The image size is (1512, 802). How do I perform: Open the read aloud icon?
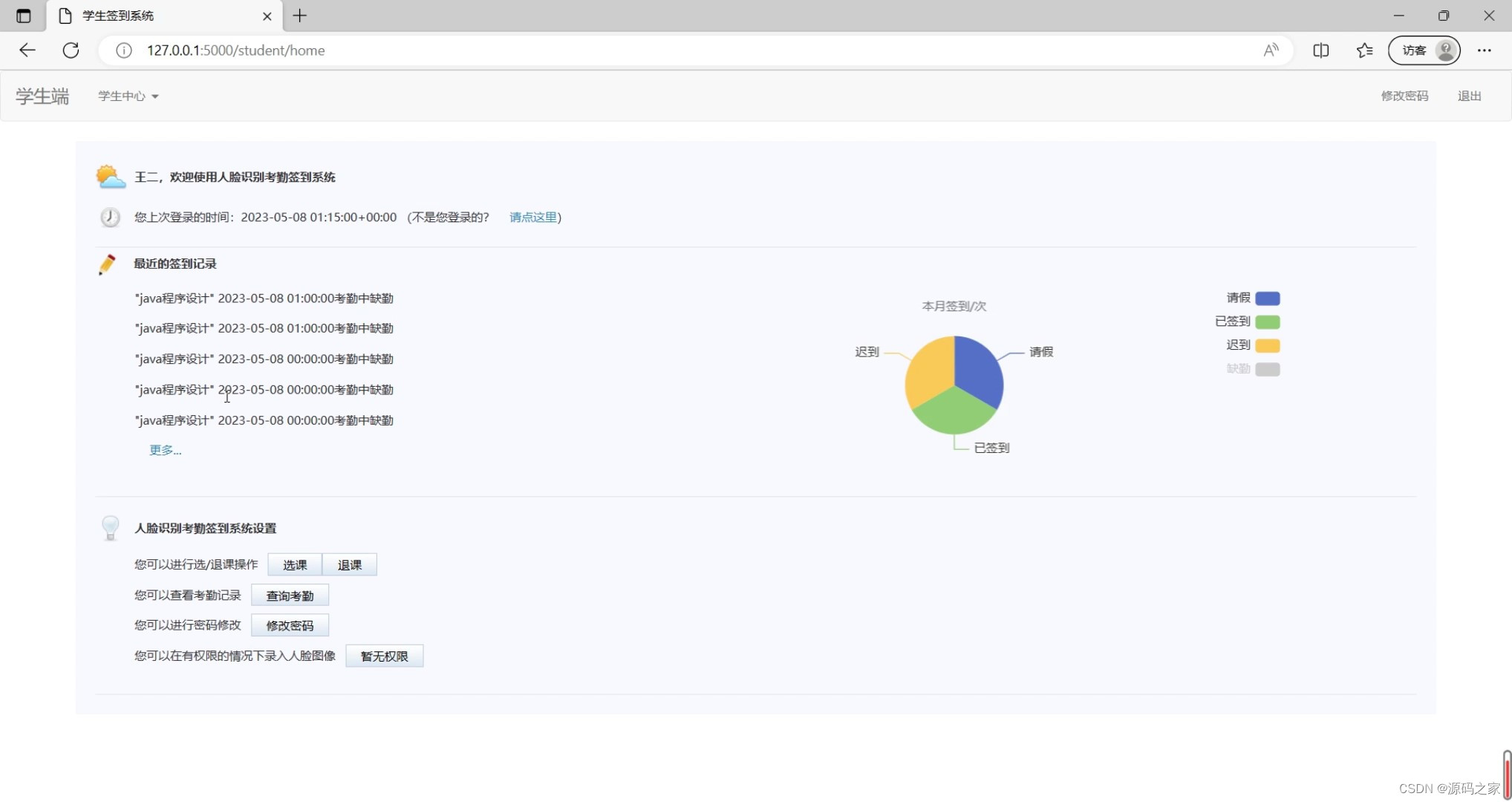(1271, 50)
